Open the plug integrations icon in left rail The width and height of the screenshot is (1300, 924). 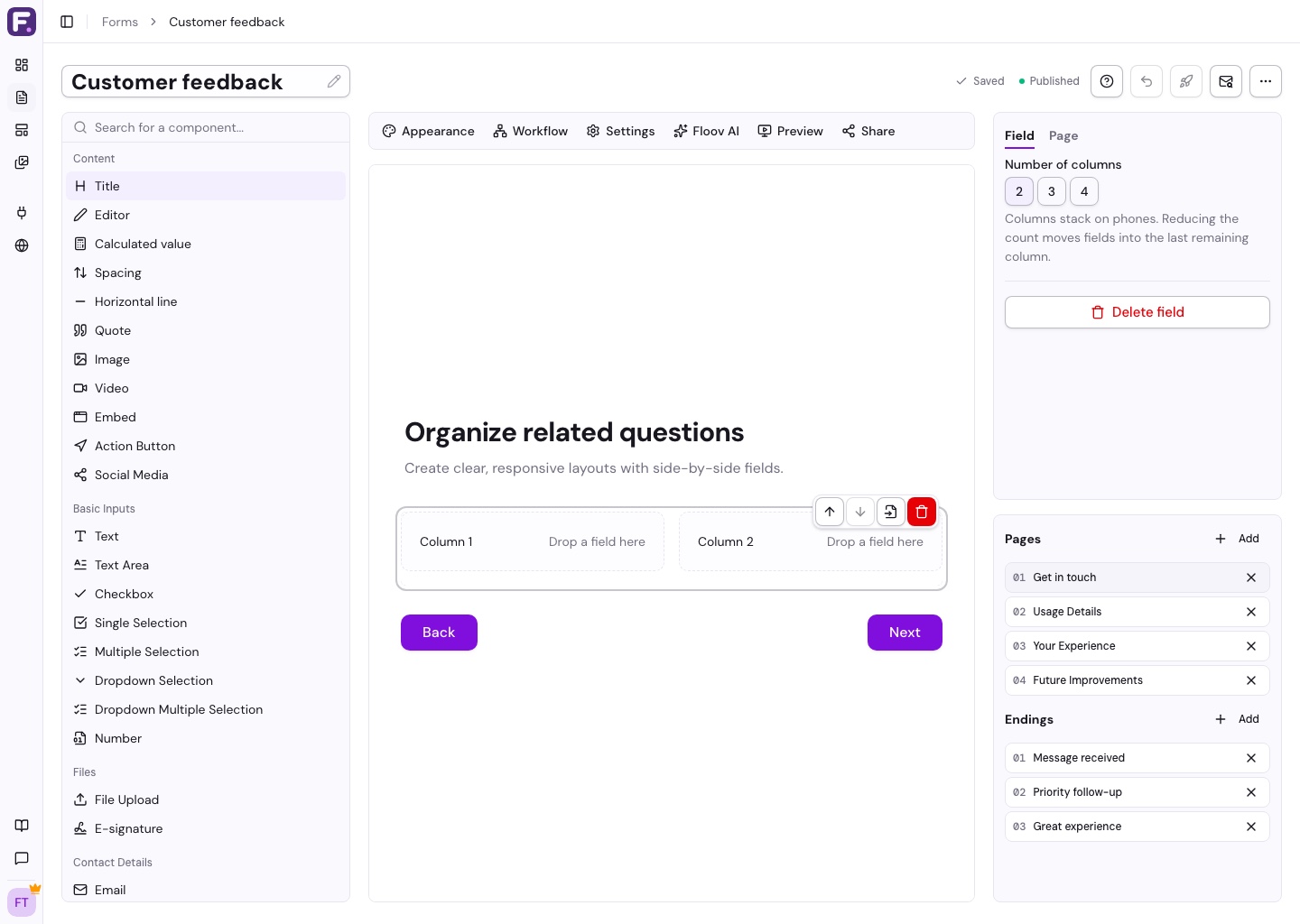click(22, 213)
